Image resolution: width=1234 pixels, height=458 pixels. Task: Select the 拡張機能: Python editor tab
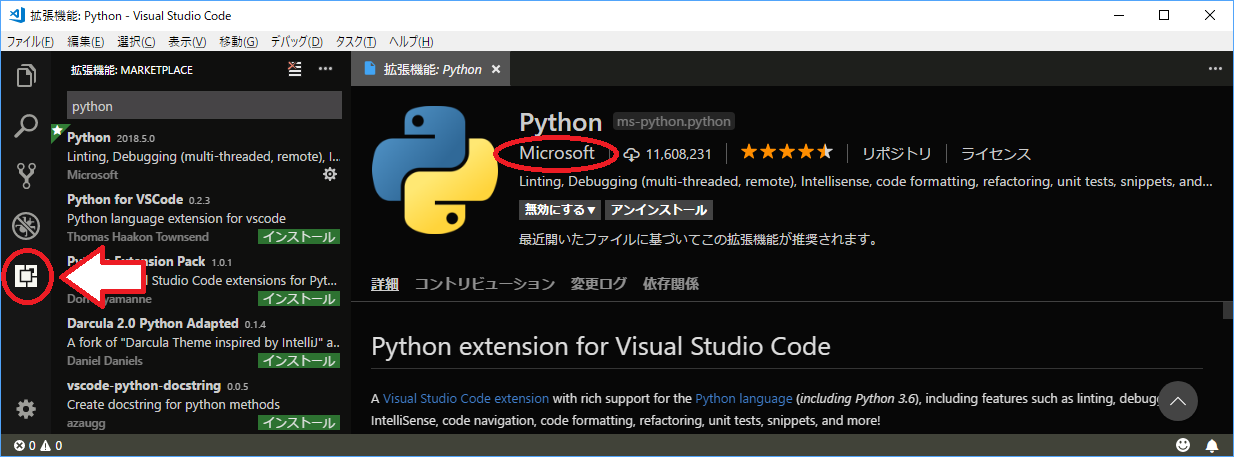pyautogui.click(x=431, y=70)
